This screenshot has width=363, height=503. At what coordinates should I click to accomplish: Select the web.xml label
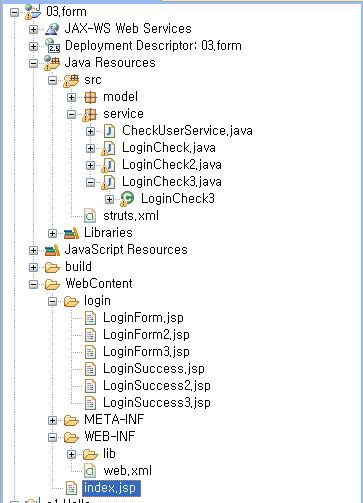point(128,471)
